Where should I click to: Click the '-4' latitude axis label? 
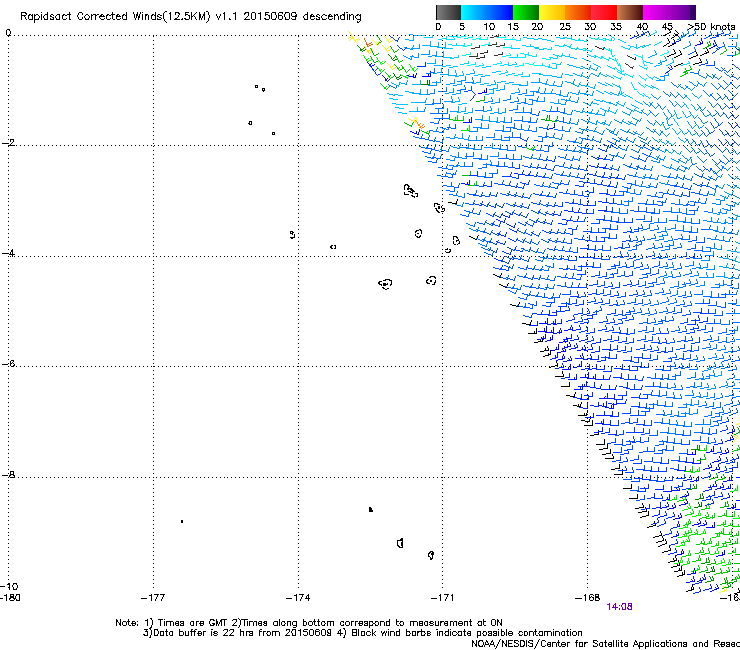[x=8, y=253]
